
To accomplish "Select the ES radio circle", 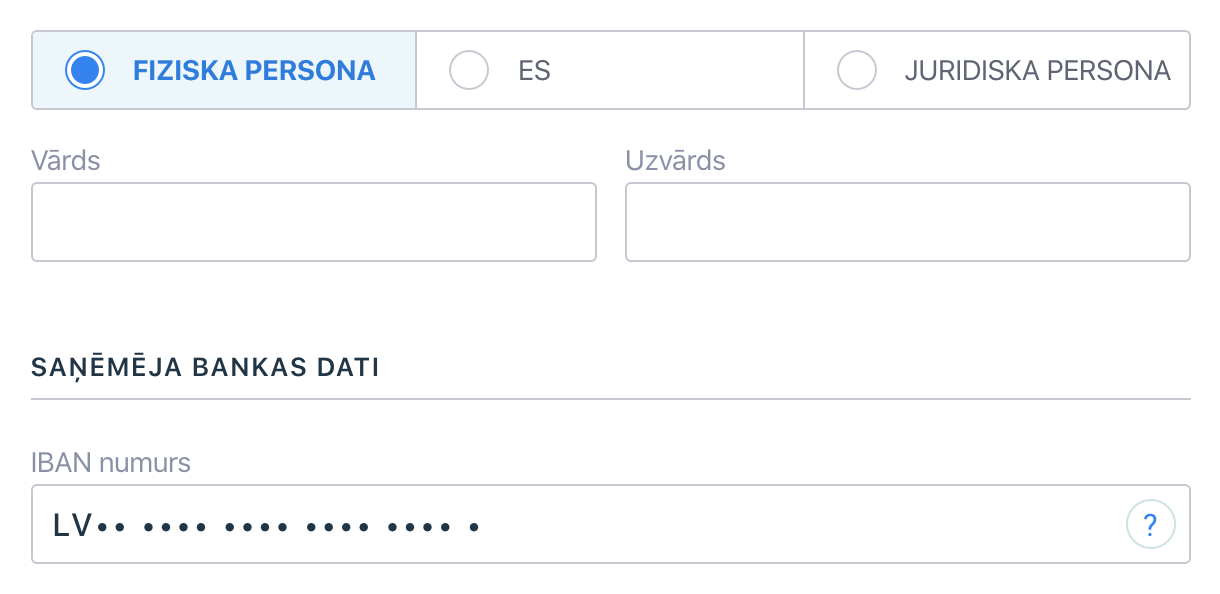I will [x=469, y=70].
